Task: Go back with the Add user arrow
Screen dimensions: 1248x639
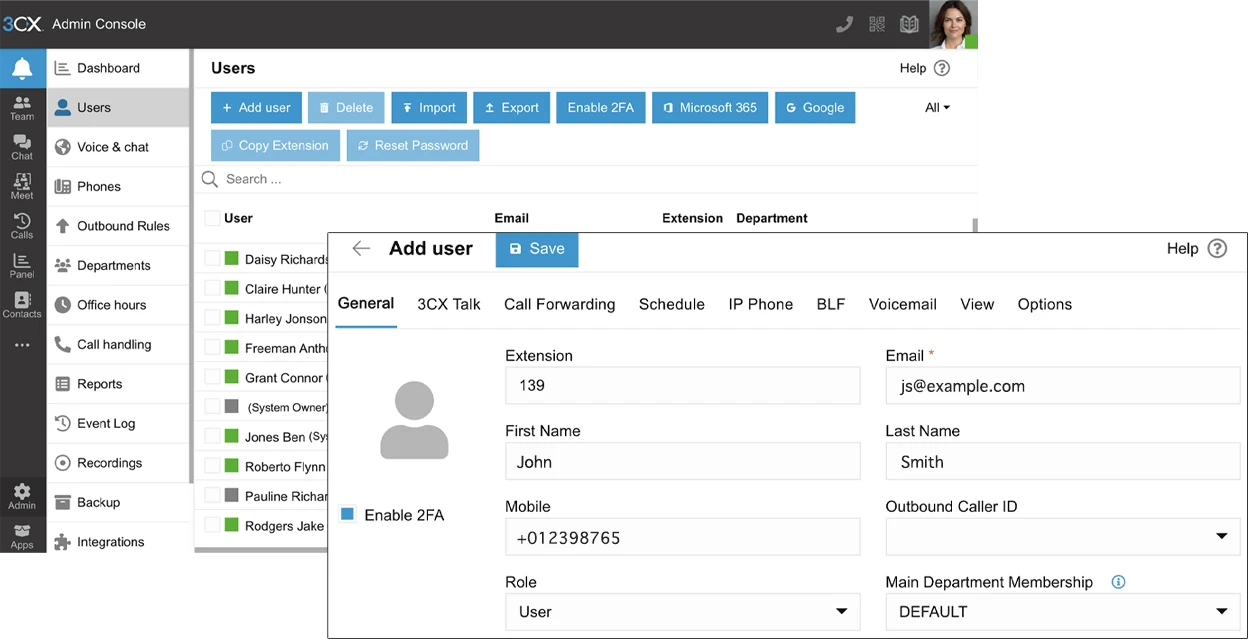Action: point(361,248)
